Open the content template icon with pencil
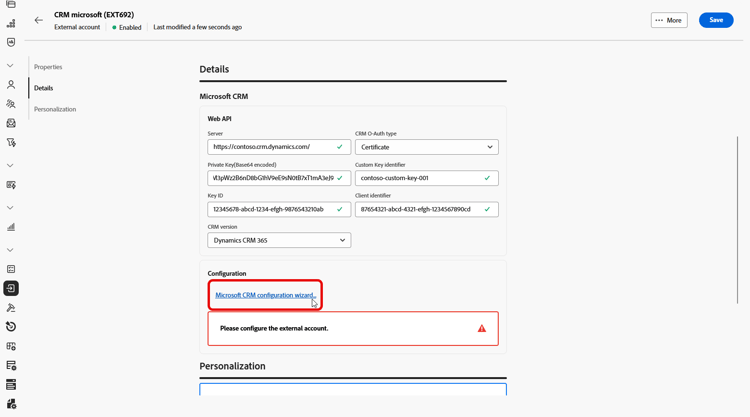The height and width of the screenshot is (417, 750). (x=11, y=185)
